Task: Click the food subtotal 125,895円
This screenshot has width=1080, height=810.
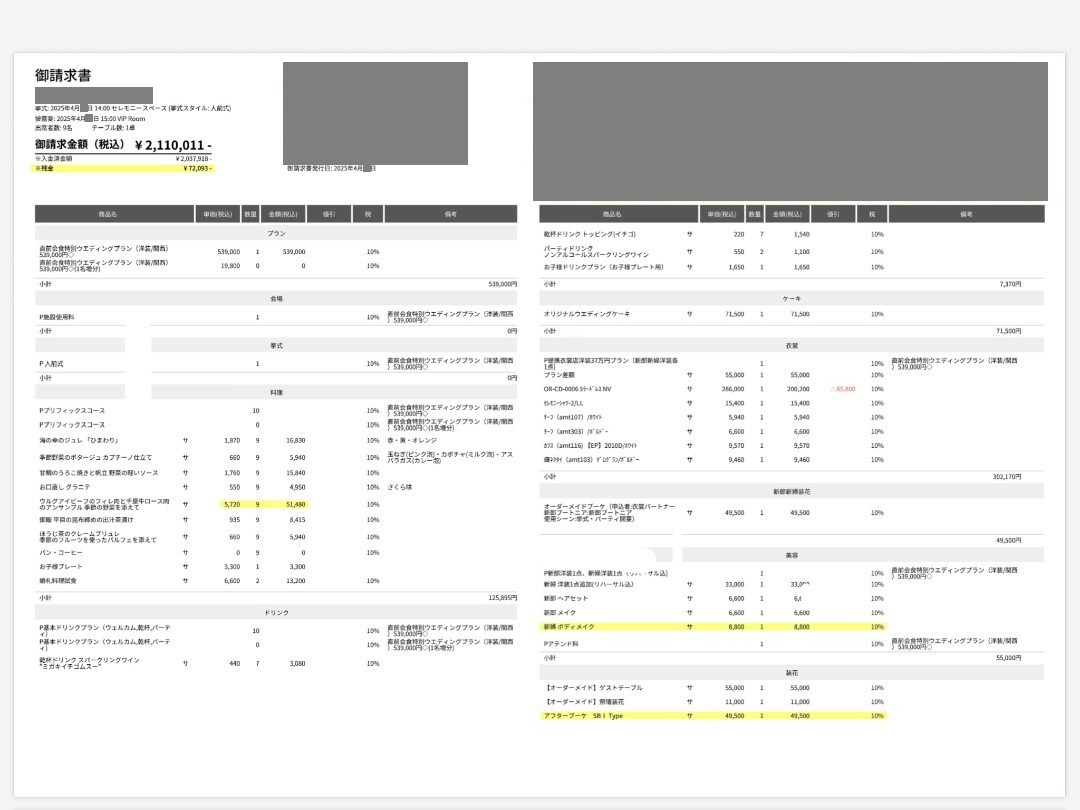Action: point(502,597)
